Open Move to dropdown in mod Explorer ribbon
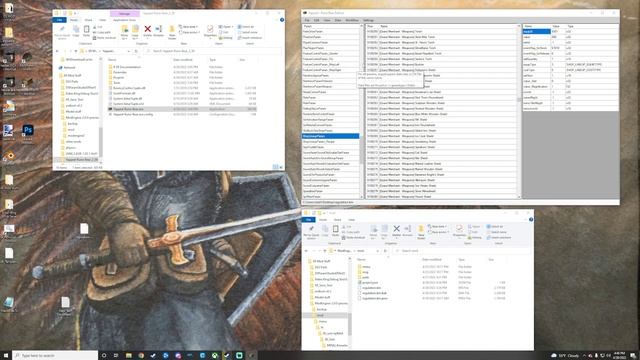Viewport: 640px width, 360px height. click(x=373, y=232)
